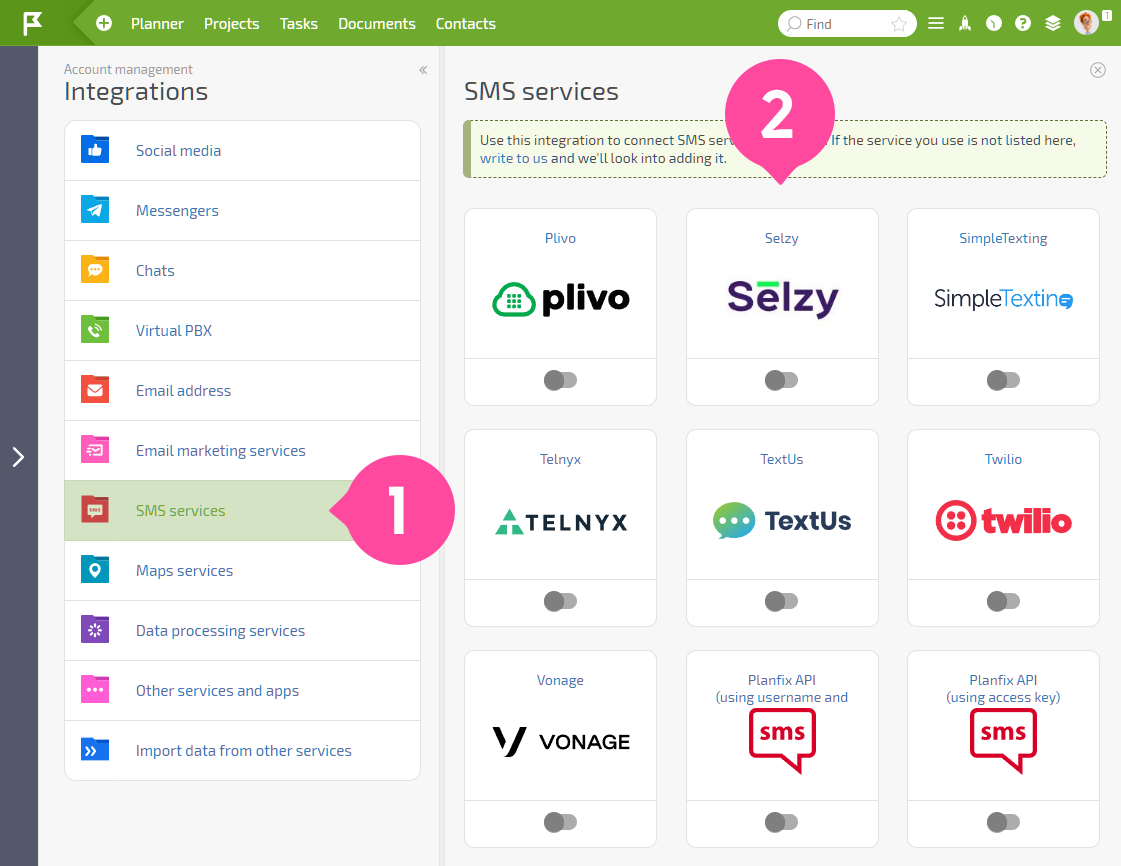This screenshot has height=866, width=1121.
Task: Open Import data from other services
Action: pyautogui.click(x=242, y=751)
